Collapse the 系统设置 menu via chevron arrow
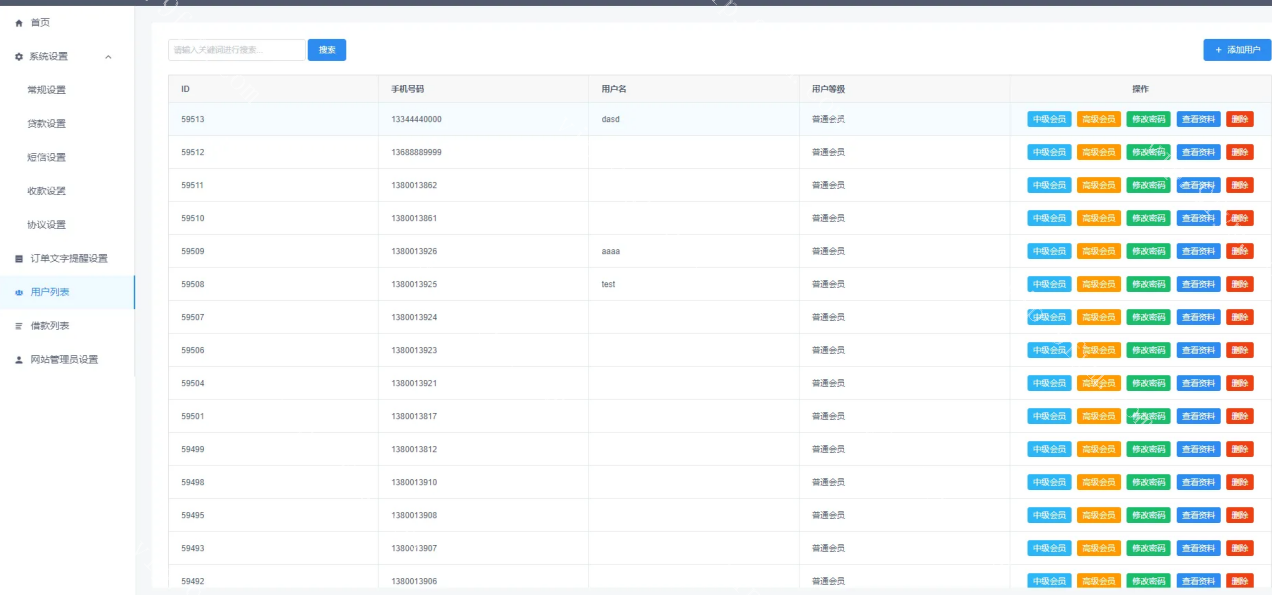This screenshot has height=595, width=1272. [108, 57]
